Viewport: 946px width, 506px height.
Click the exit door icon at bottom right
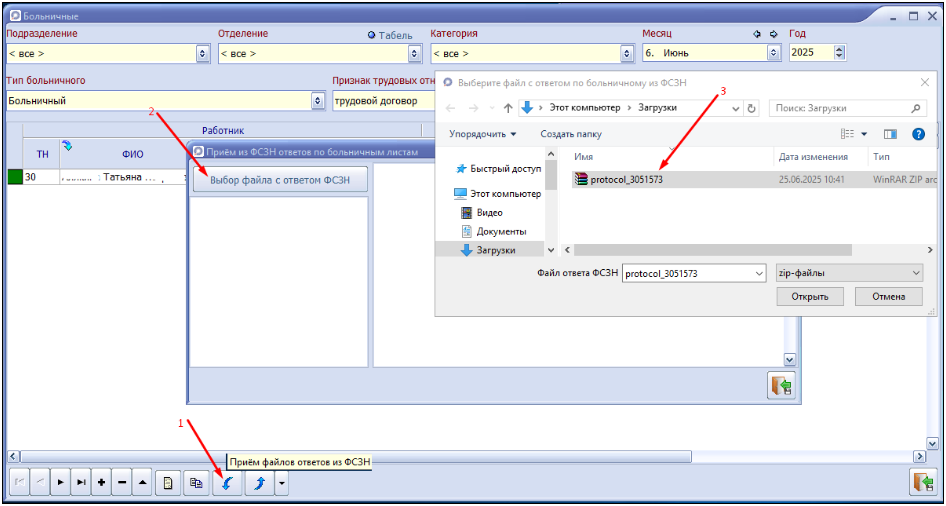coord(922,482)
